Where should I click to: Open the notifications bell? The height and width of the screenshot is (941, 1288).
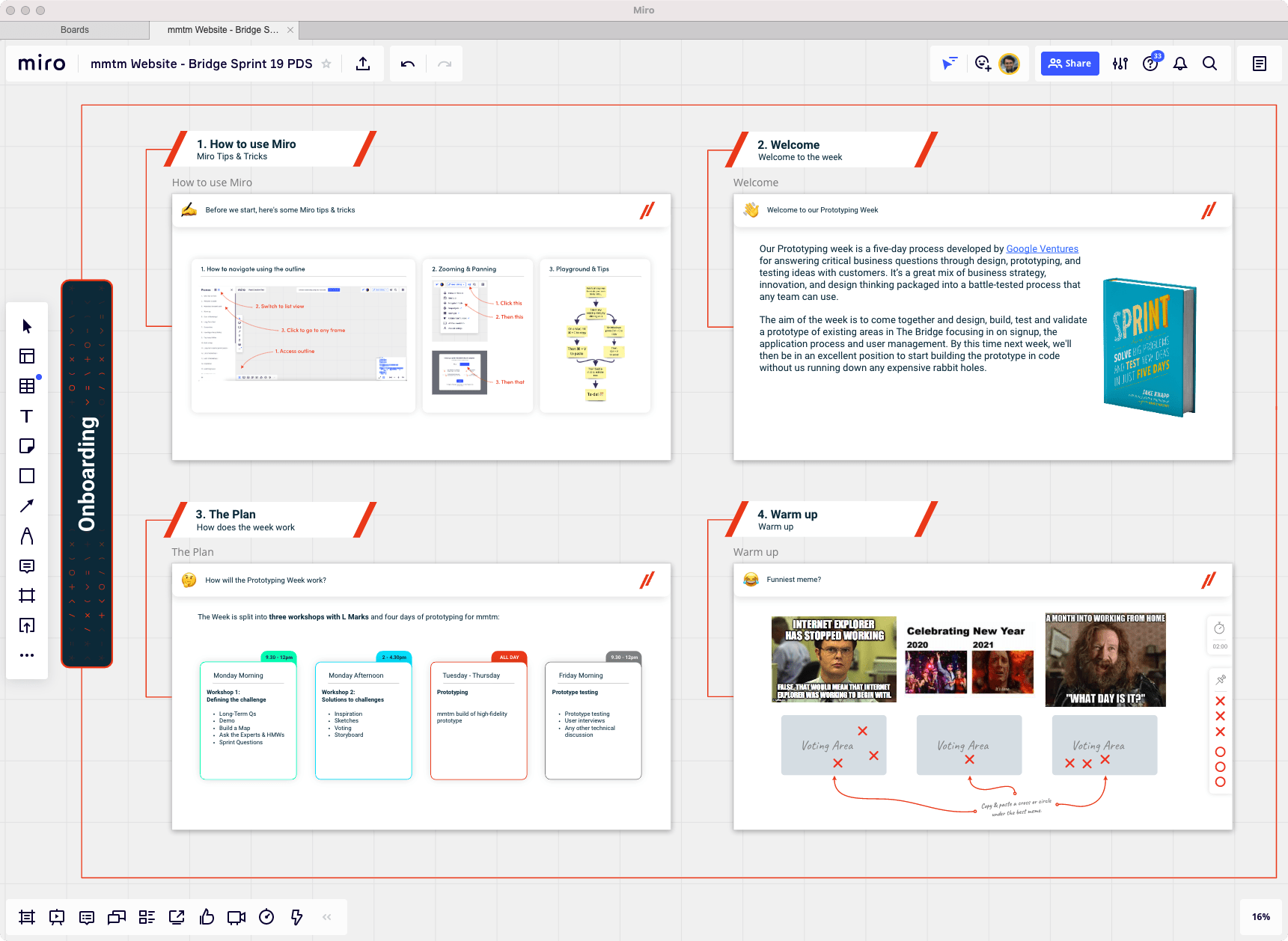(x=1180, y=64)
